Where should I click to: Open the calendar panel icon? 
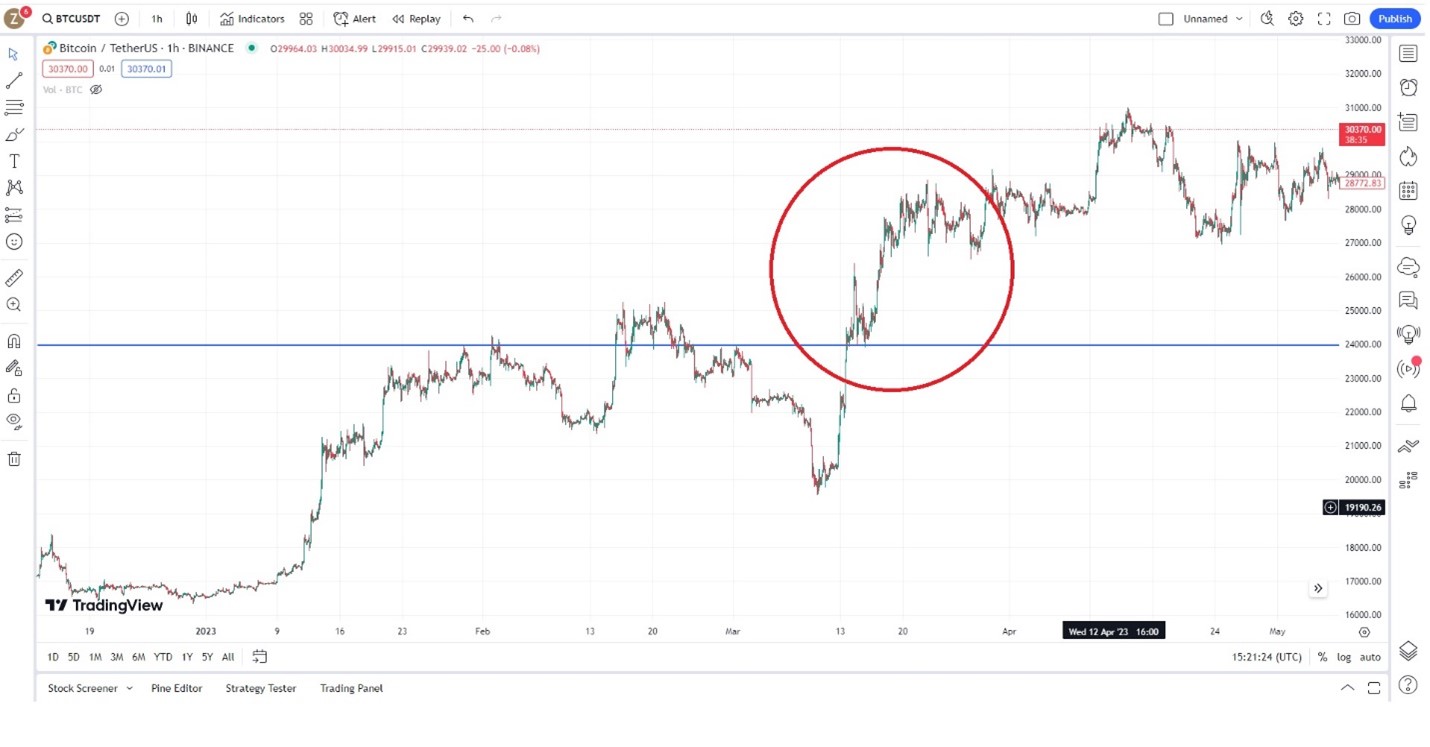click(1408, 190)
